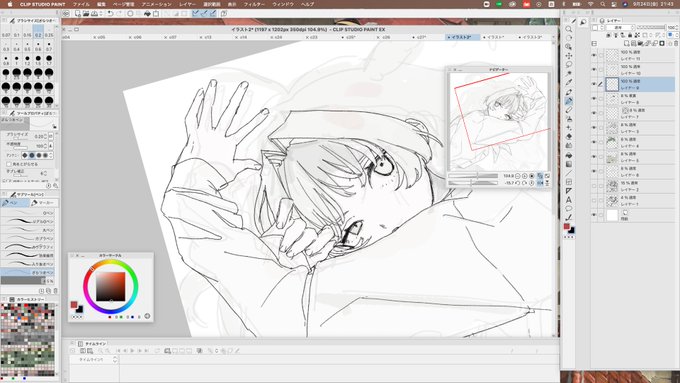Open the 編集 menu
Screen dimensions: 680x383
point(101,4)
